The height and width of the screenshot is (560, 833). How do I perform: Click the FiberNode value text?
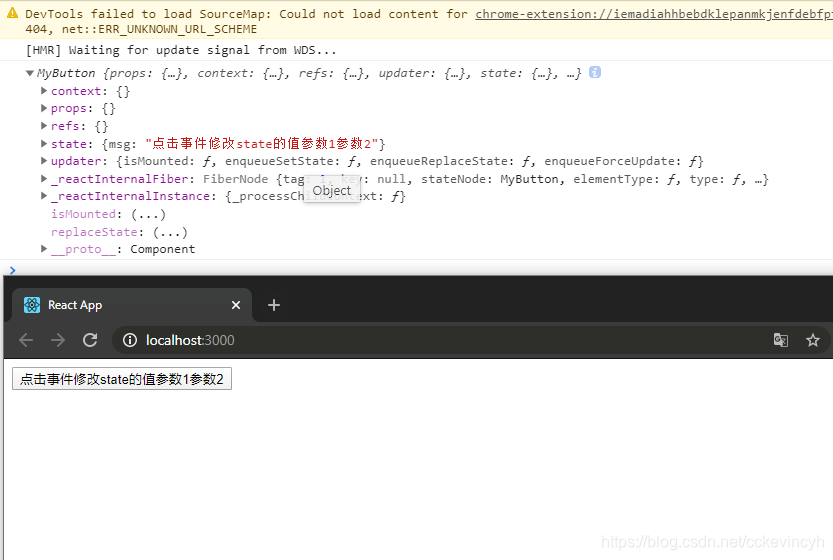[x=235, y=179]
